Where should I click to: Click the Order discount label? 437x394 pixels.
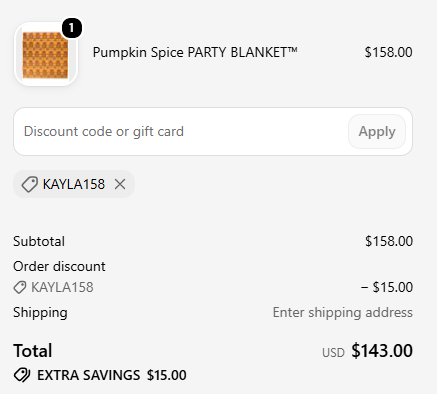59,266
